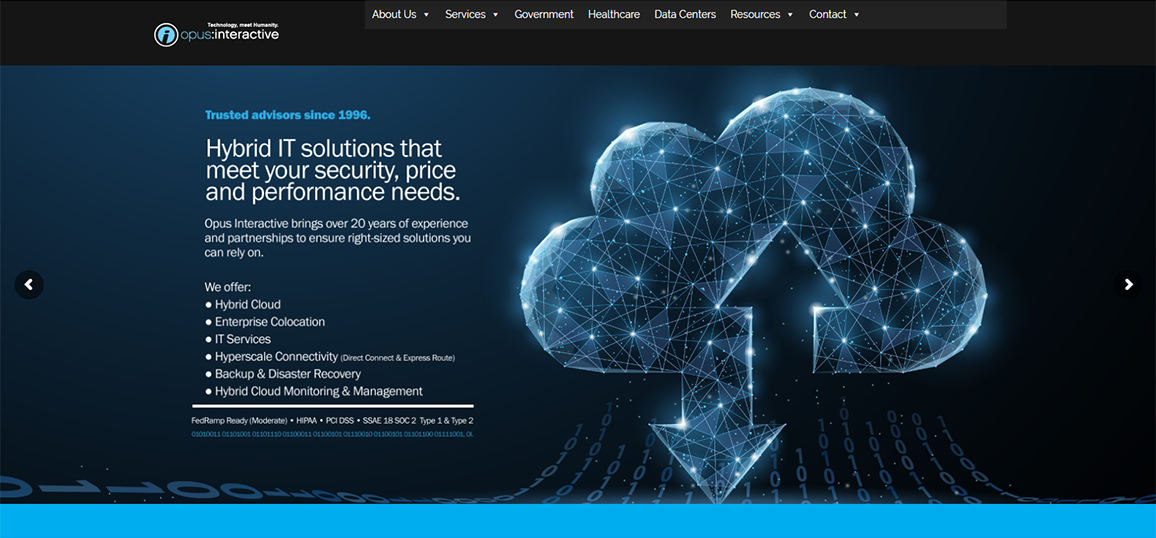Click the 'FedRamp Ready (Moderate)' text
The image size is (1156, 538).
coord(239,420)
